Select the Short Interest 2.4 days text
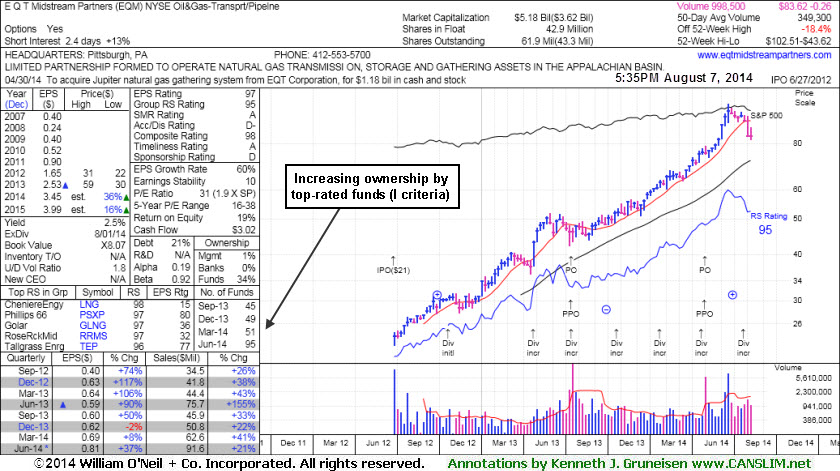This screenshot has height=471, width=840. pyautogui.click(x=54, y=41)
